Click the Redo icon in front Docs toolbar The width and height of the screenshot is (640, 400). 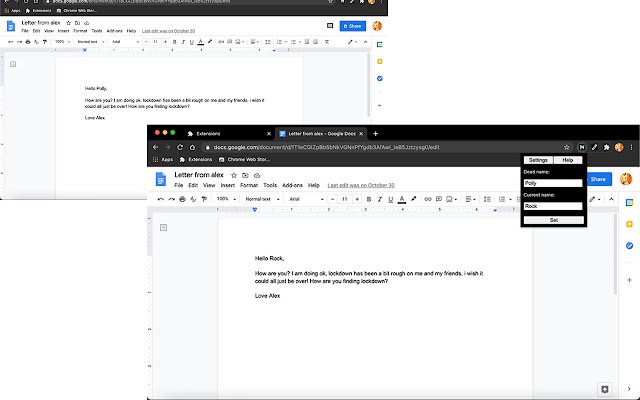171,199
